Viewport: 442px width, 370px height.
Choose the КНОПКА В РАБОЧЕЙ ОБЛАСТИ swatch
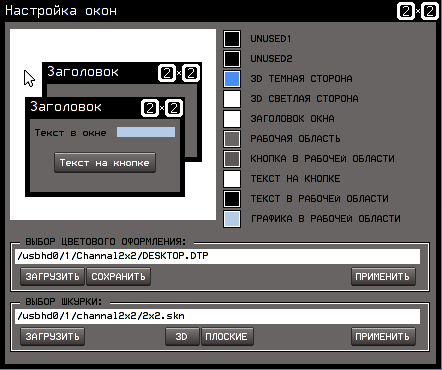coord(232,159)
